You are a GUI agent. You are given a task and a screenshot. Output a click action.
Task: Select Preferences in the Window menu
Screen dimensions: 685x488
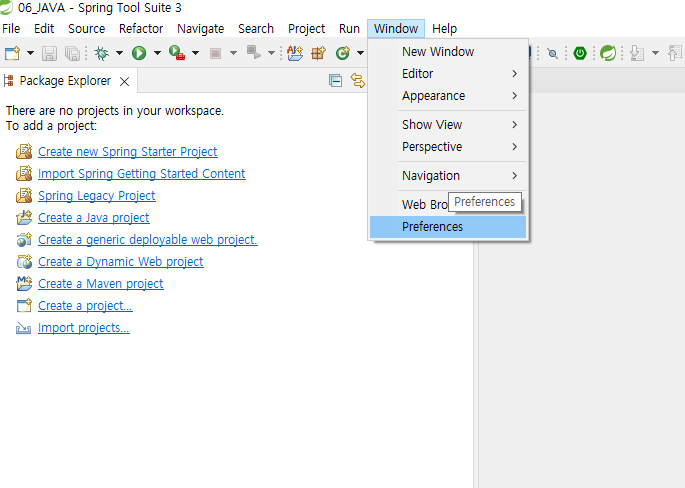click(448, 227)
